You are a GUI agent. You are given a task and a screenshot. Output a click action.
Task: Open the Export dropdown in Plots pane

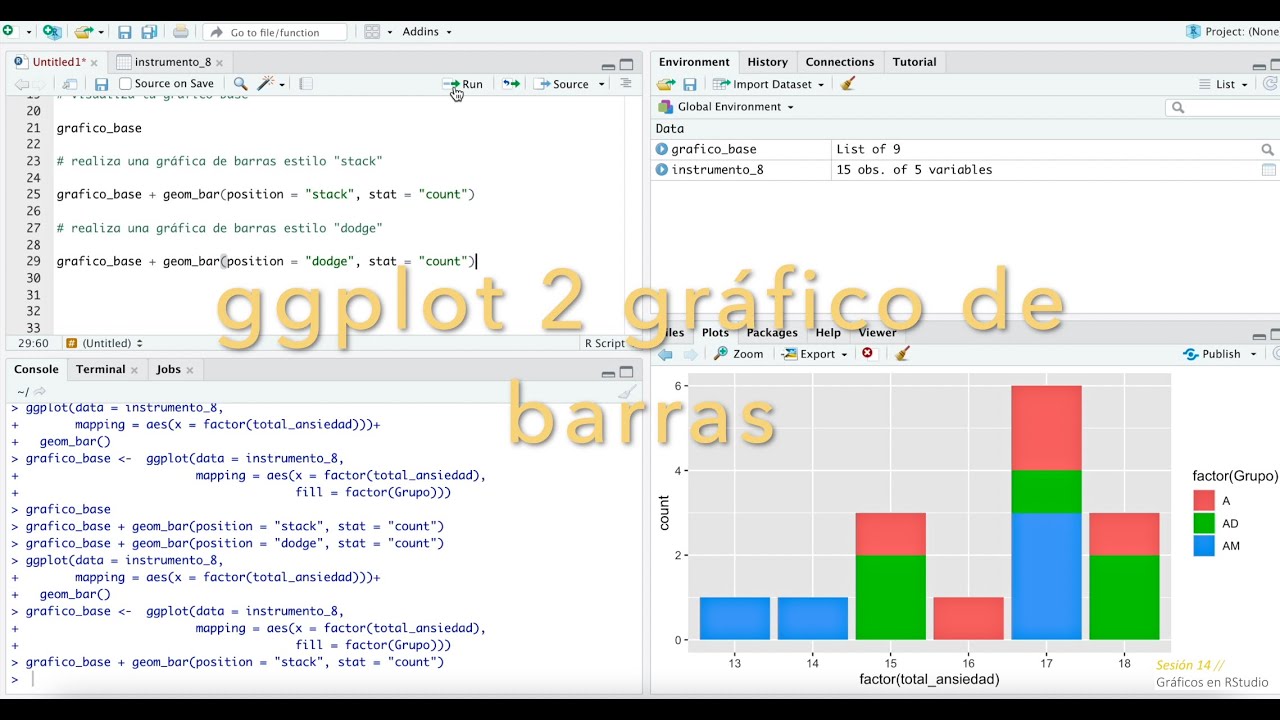tap(815, 354)
